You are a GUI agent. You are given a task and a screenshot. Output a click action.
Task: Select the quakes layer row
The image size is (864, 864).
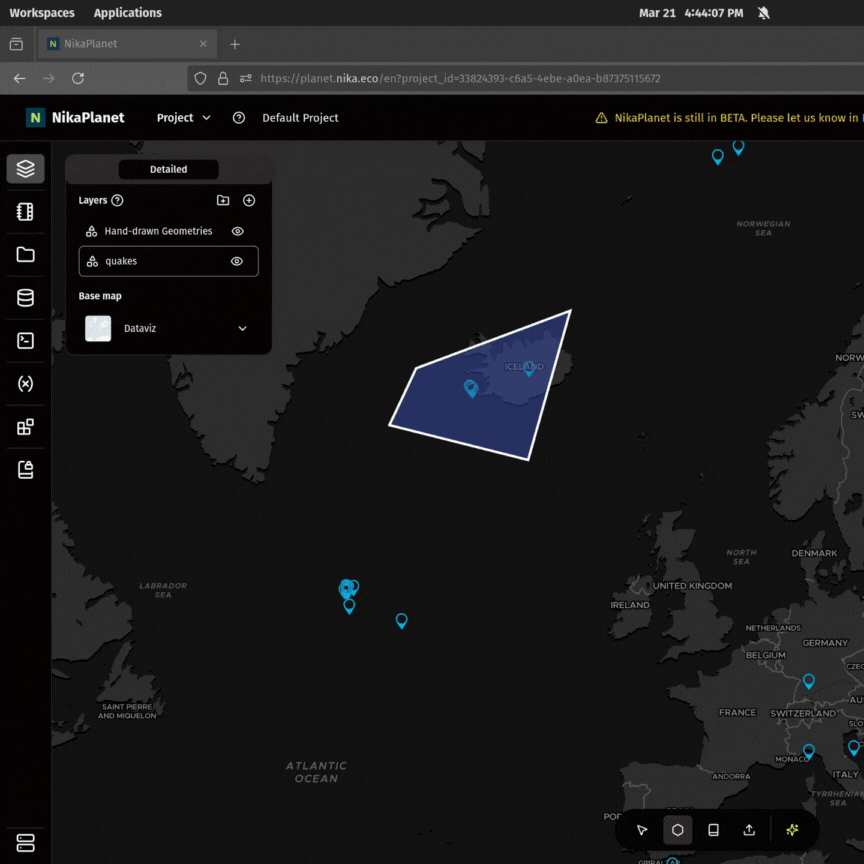click(169, 261)
